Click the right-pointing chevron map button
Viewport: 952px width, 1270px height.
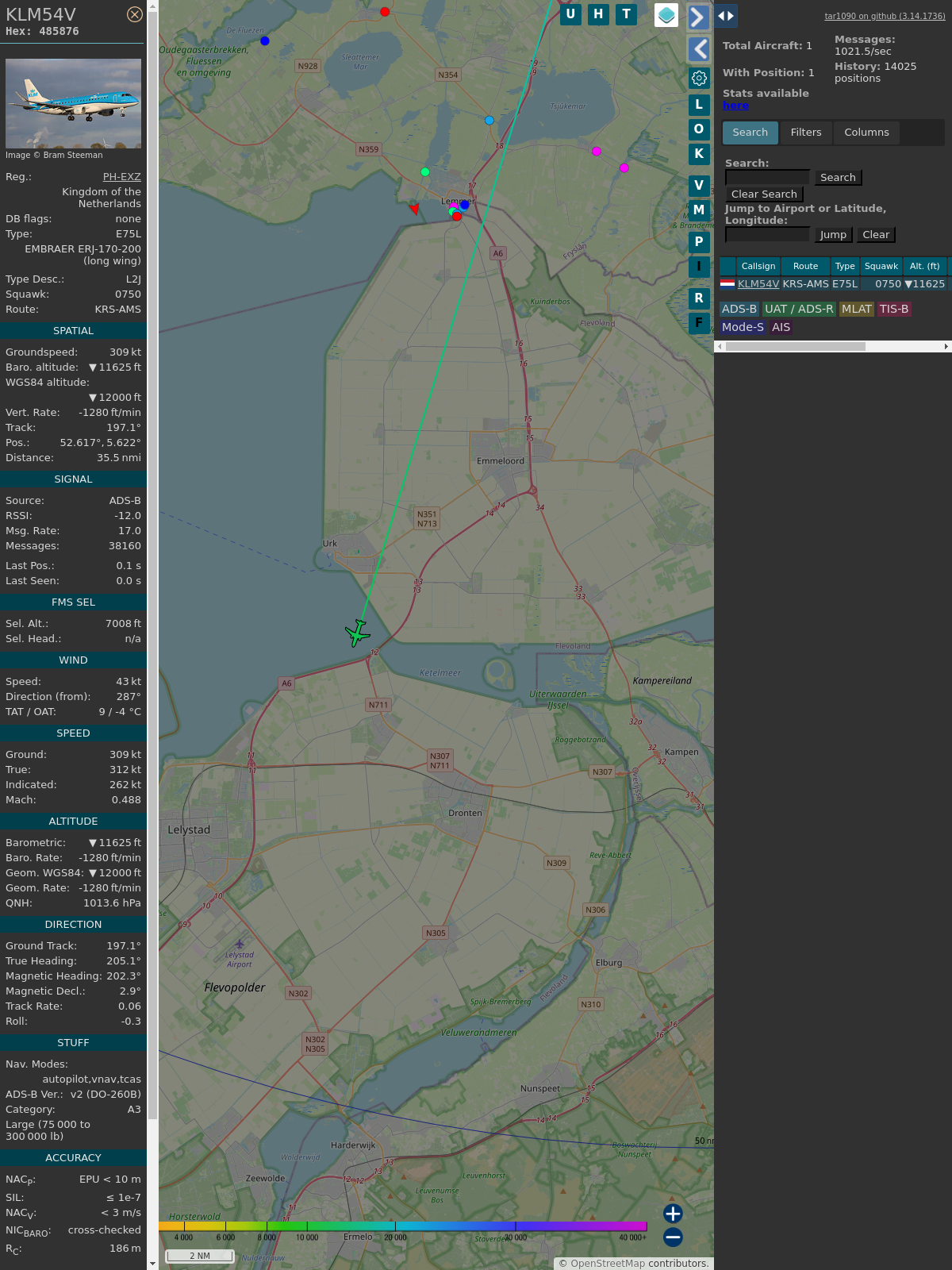click(x=698, y=17)
